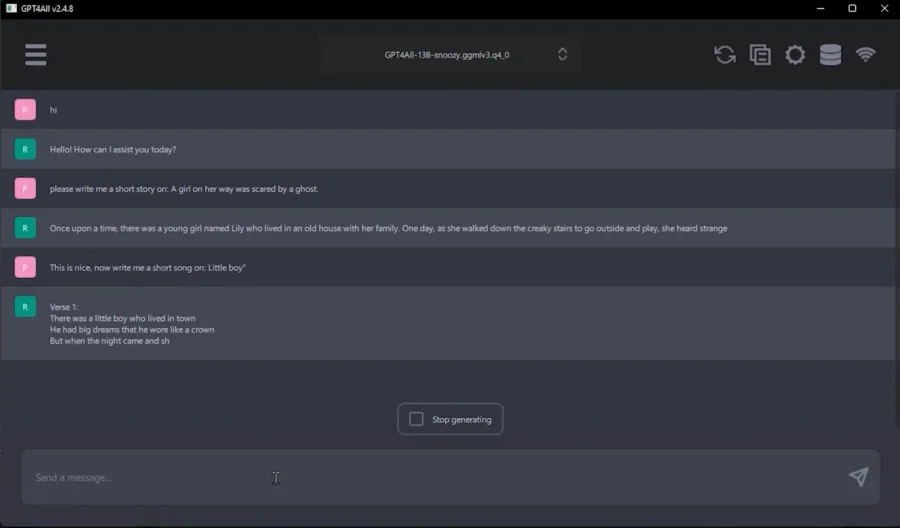This screenshot has height=528, width=900.
Task: Click 'This is nice, now write me a short song' text
Action: (x=148, y=267)
